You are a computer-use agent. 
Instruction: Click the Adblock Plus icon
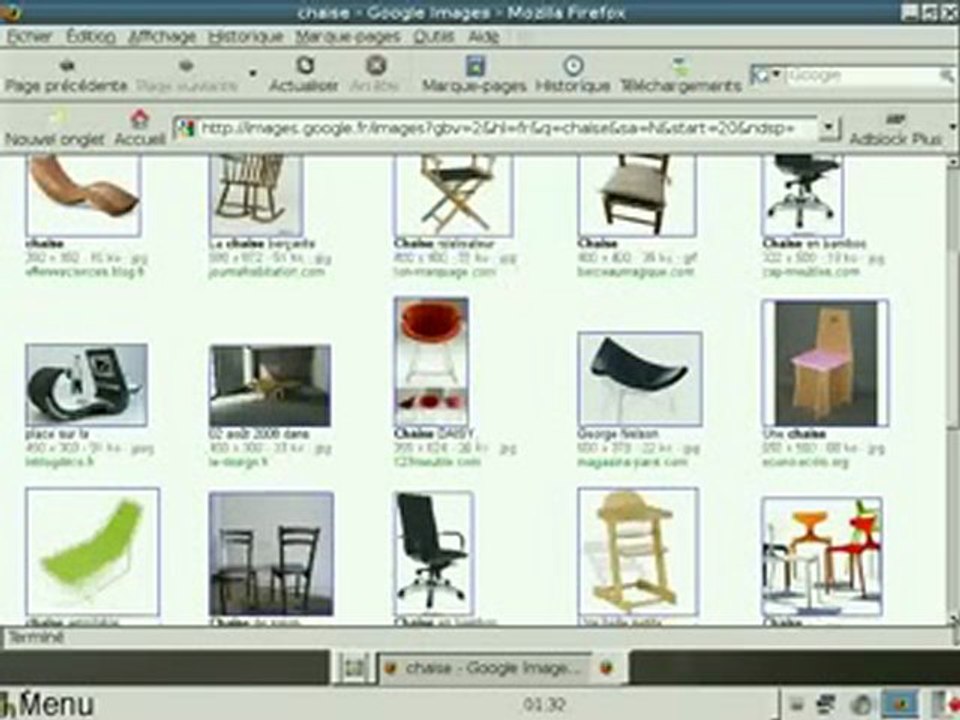pos(896,119)
